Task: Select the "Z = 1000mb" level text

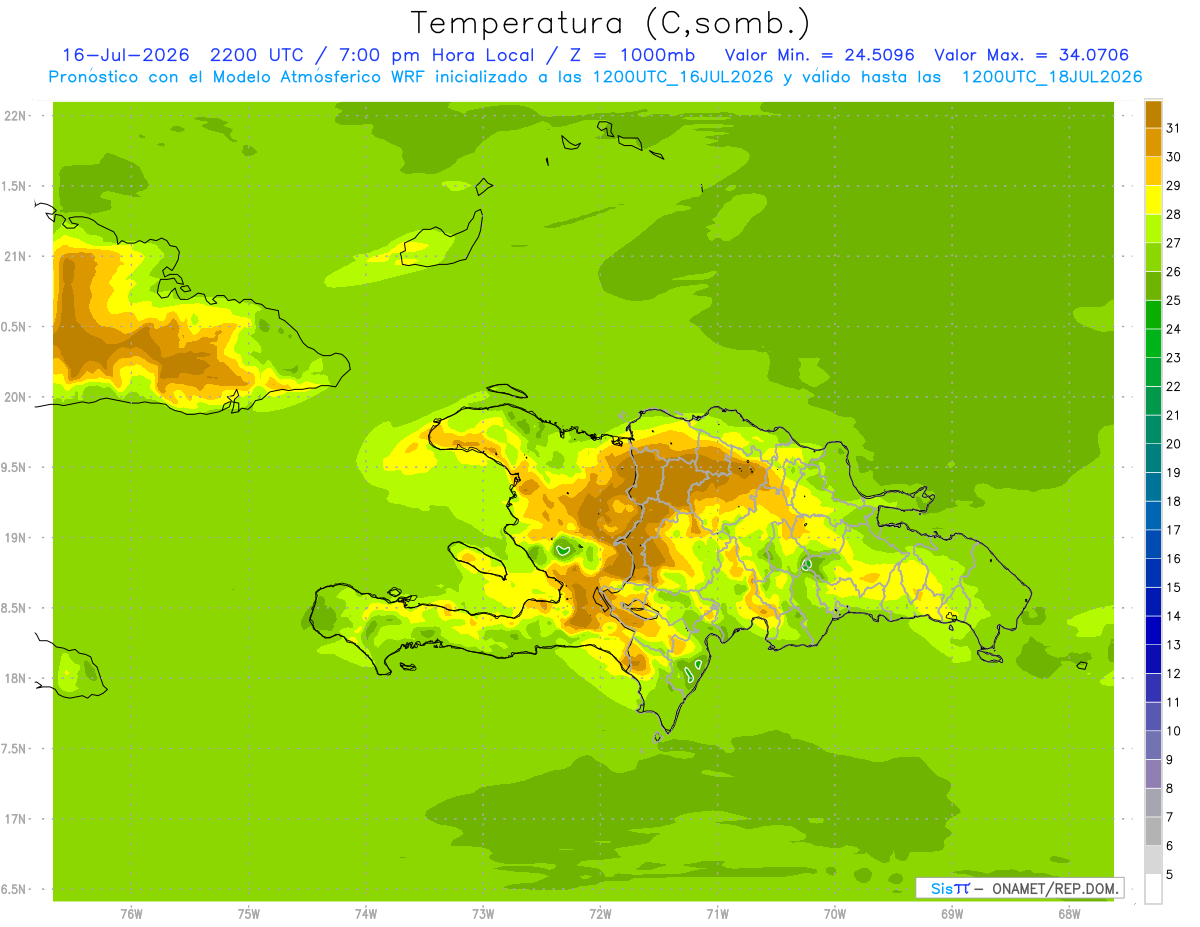Action: tap(631, 55)
